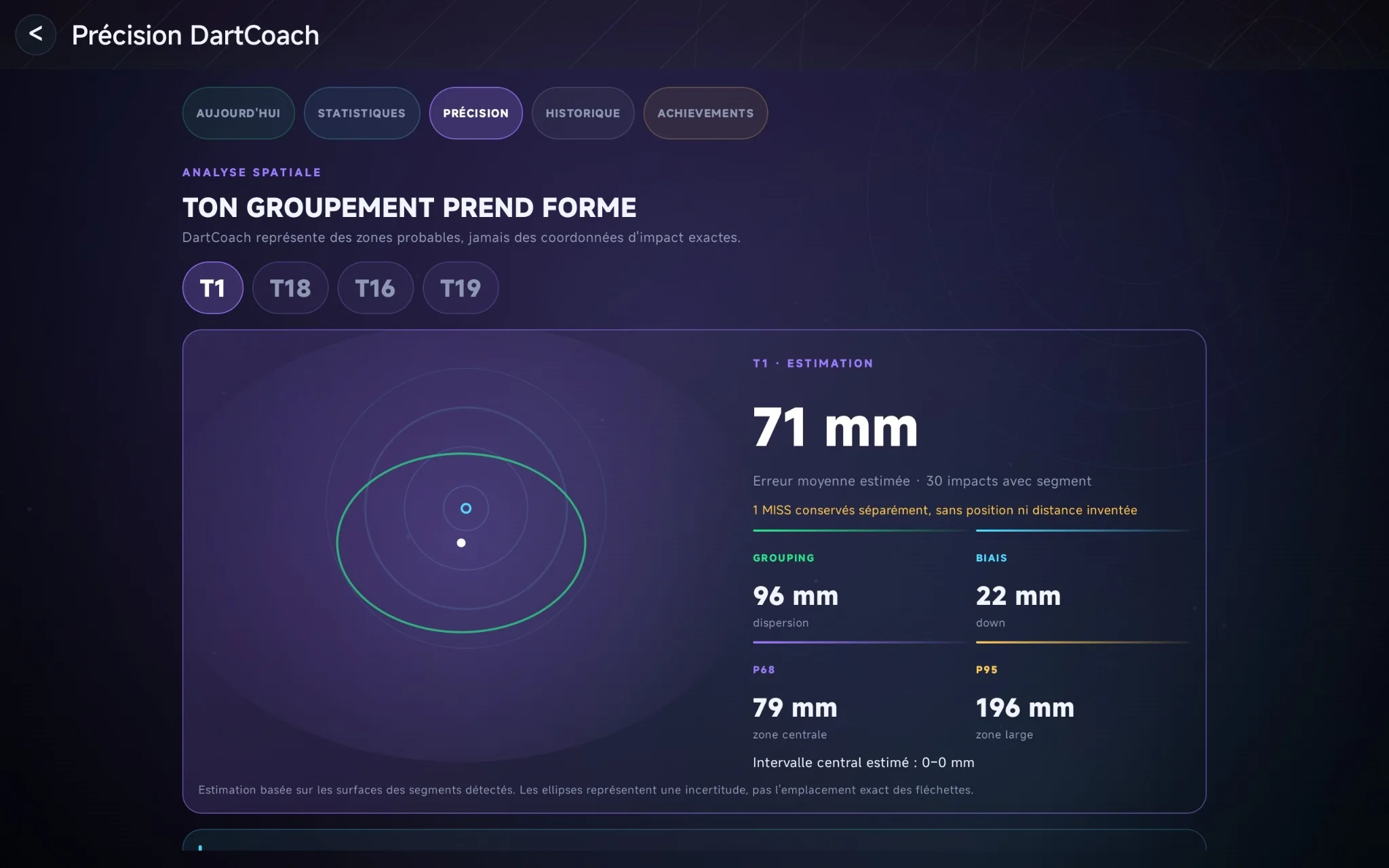
Task: Click the 196 mm P95 value
Action: pos(1025,708)
